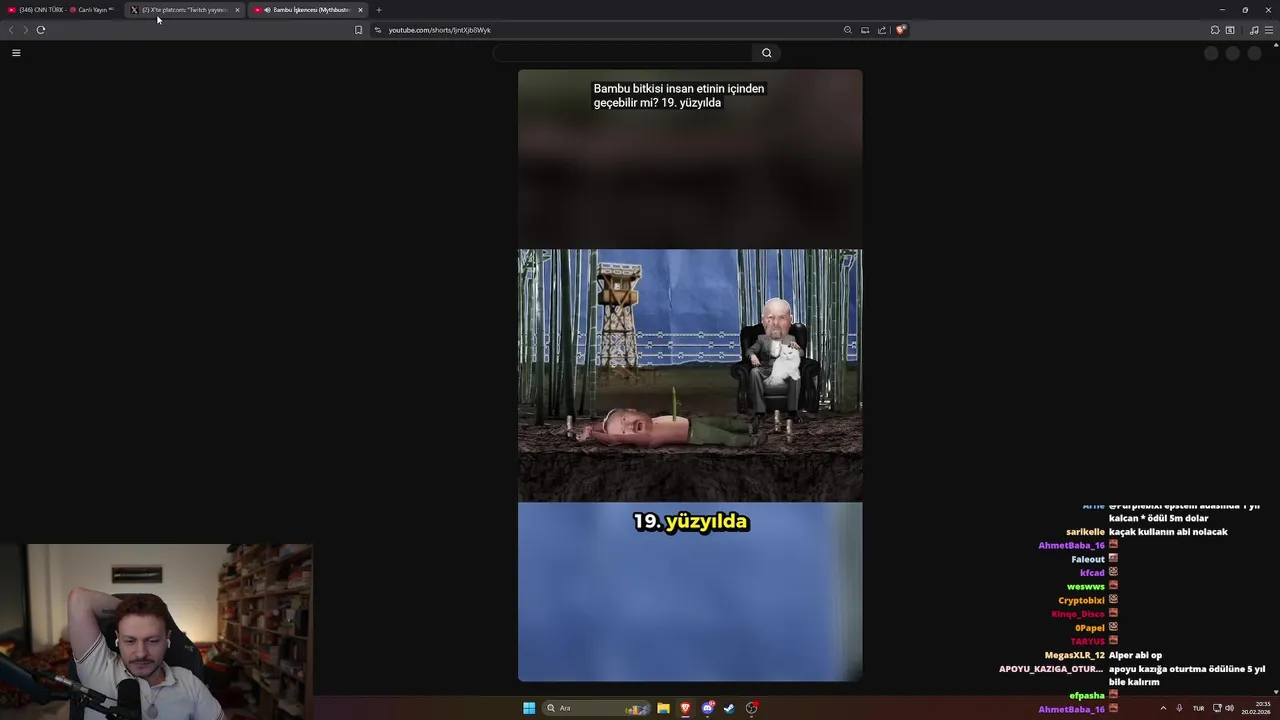Screen dimensions: 1280x720
Task: Open the volume control tray icon
Action: [x=1229, y=708]
